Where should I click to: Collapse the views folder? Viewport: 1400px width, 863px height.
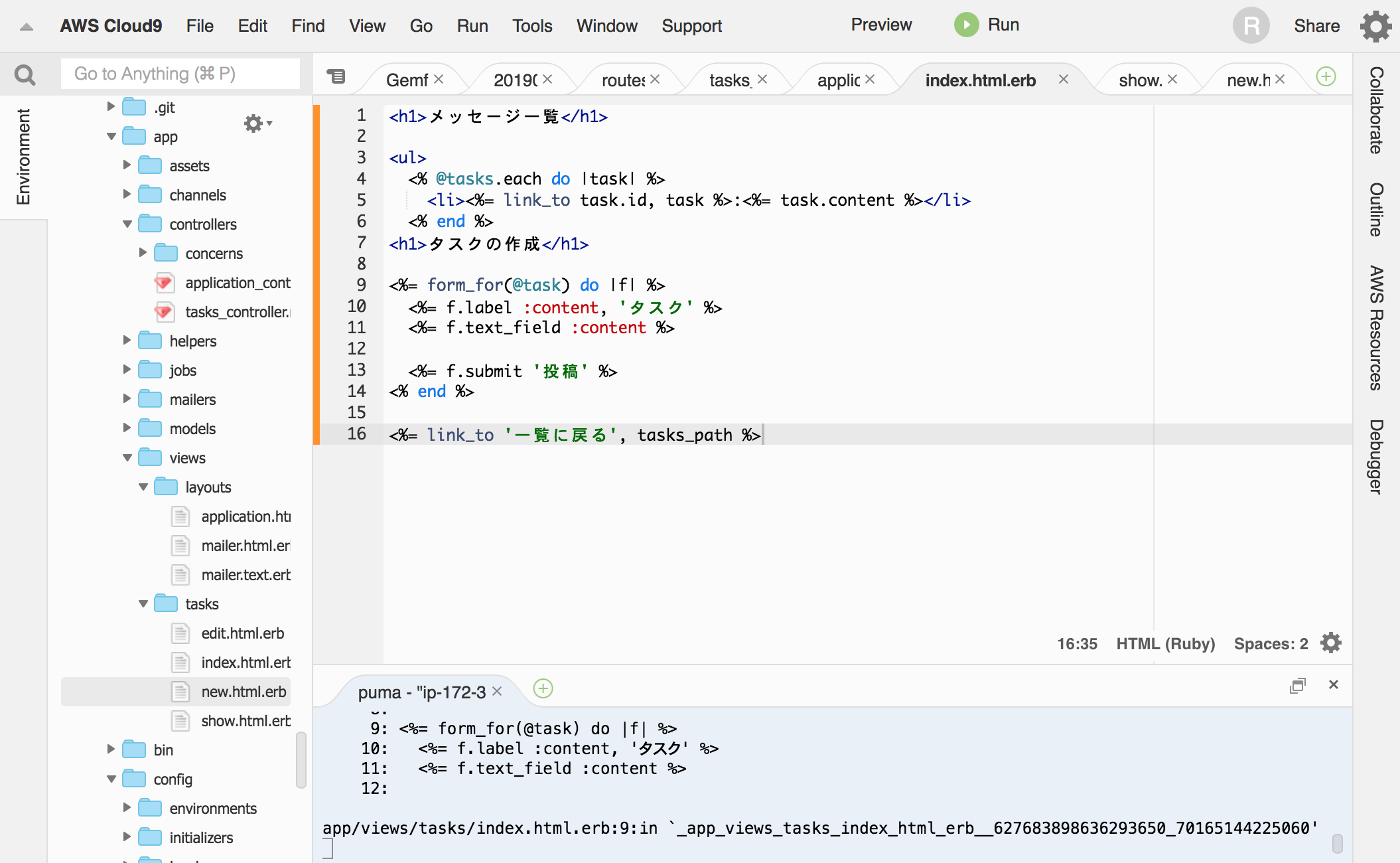[x=127, y=458]
